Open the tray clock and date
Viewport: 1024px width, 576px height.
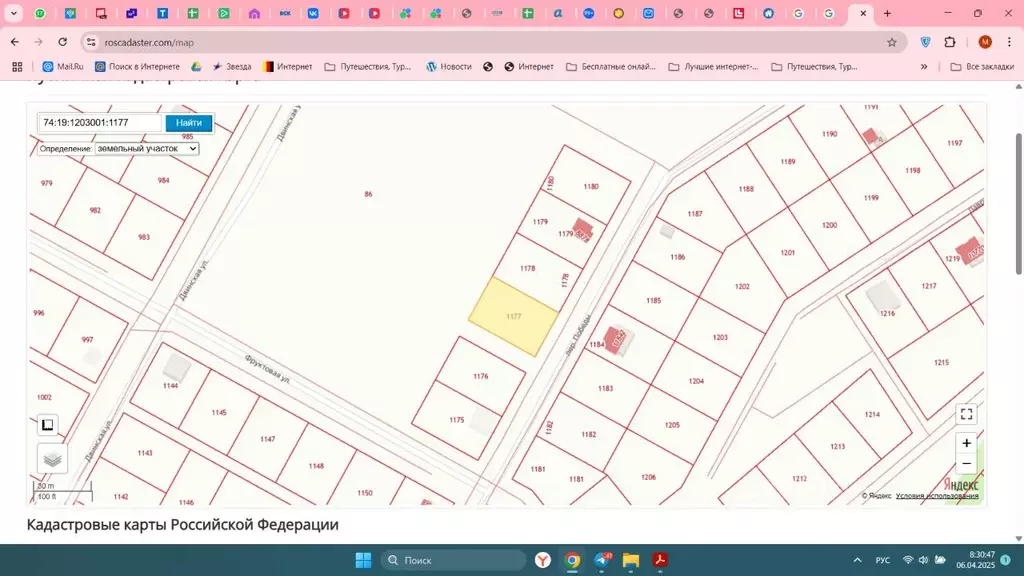coord(976,560)
